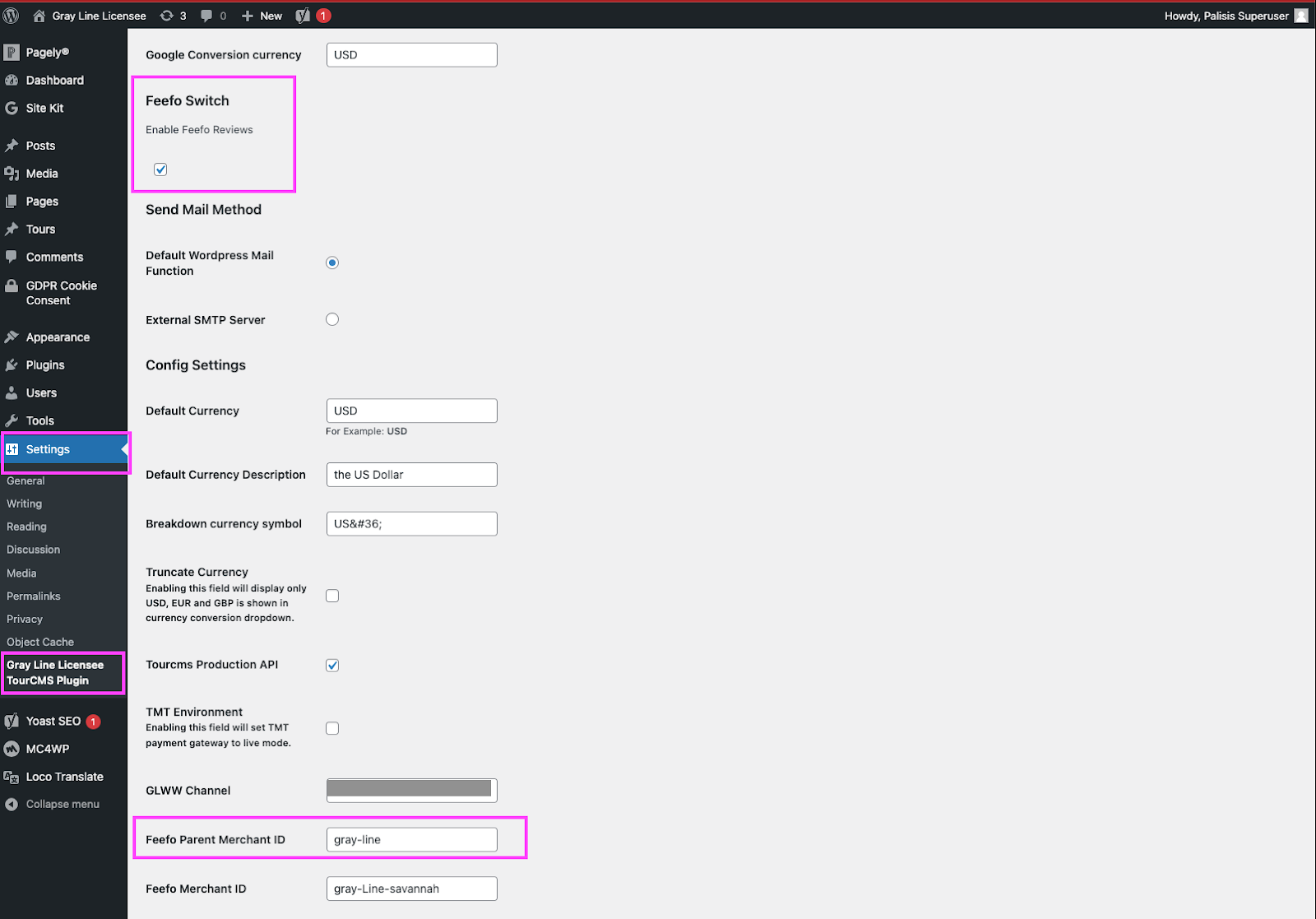Click the WordPress logo in admin bar
The image size is (1316, 919).
12,16
